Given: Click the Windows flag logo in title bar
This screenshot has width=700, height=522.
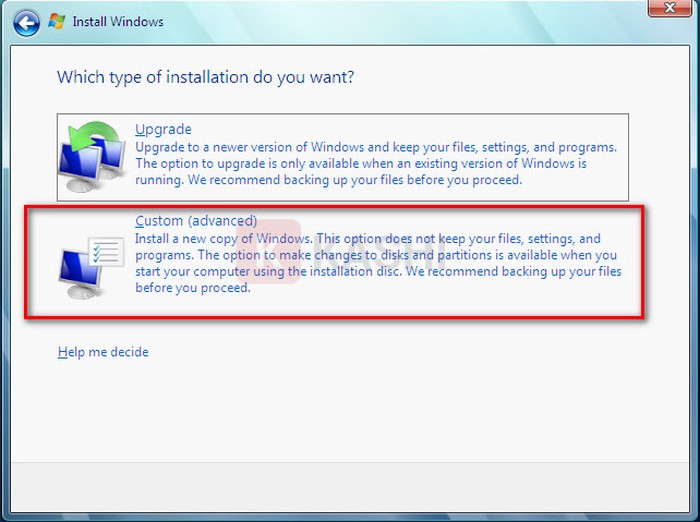Looking at the screenshot, I should point(58,21).
